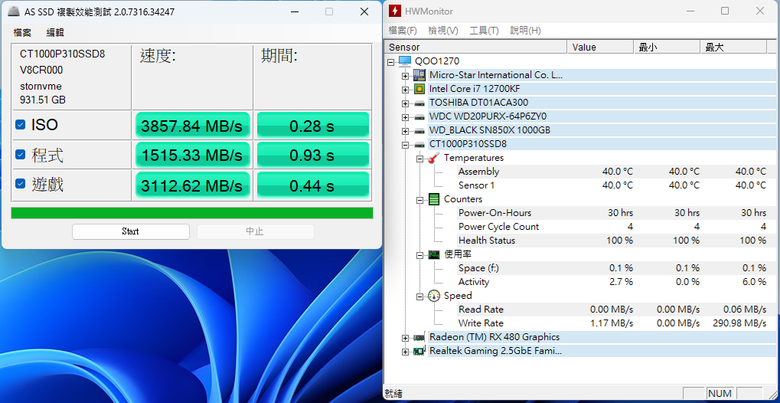Expand the WDC WD20PURX-64P6ZY0 node
Image resolution: width=780 pixels, height=403 pixels.
click(405, 117)
